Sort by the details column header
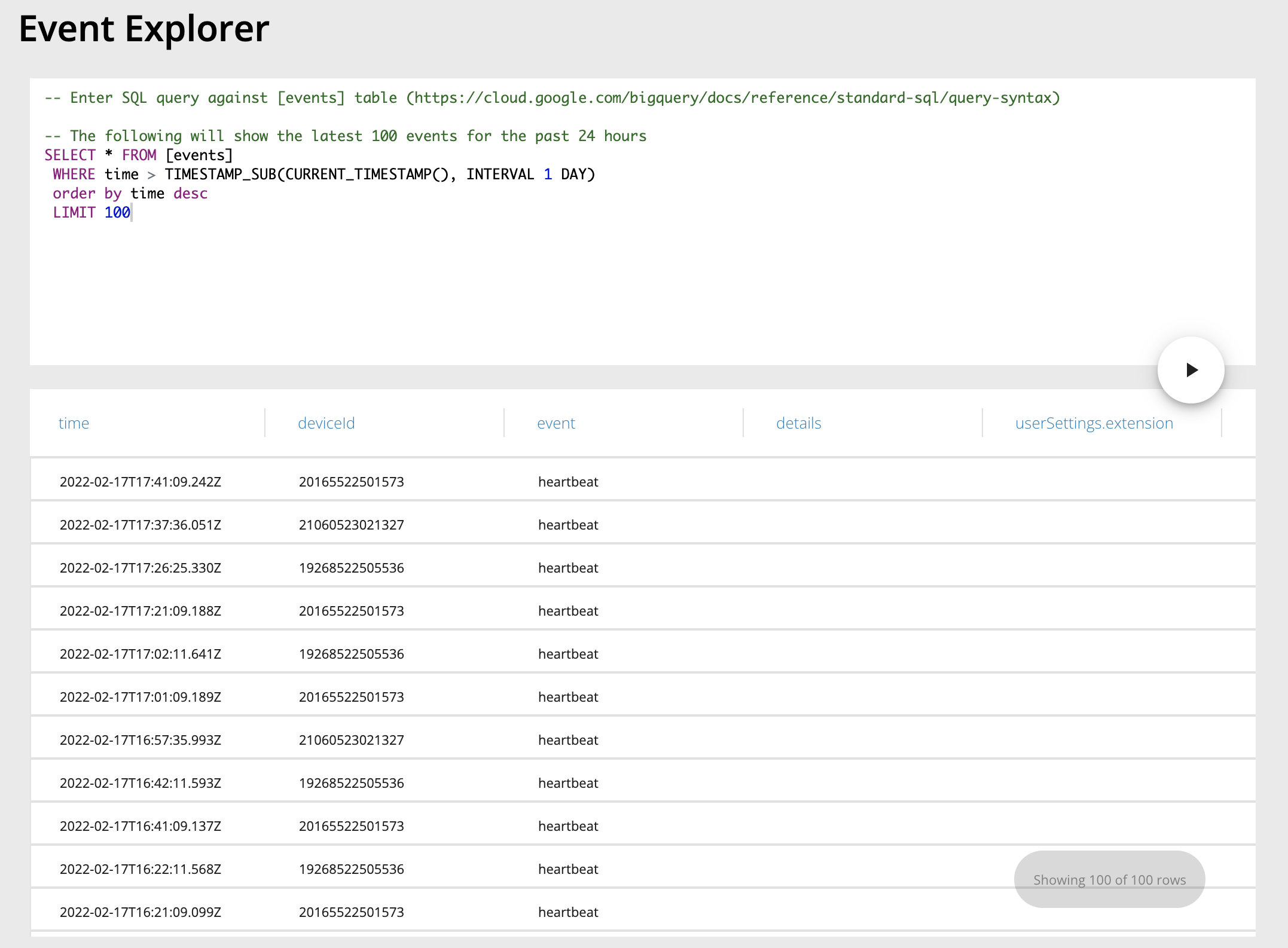Screen dimensions: 1288x948 click(799, 423)
